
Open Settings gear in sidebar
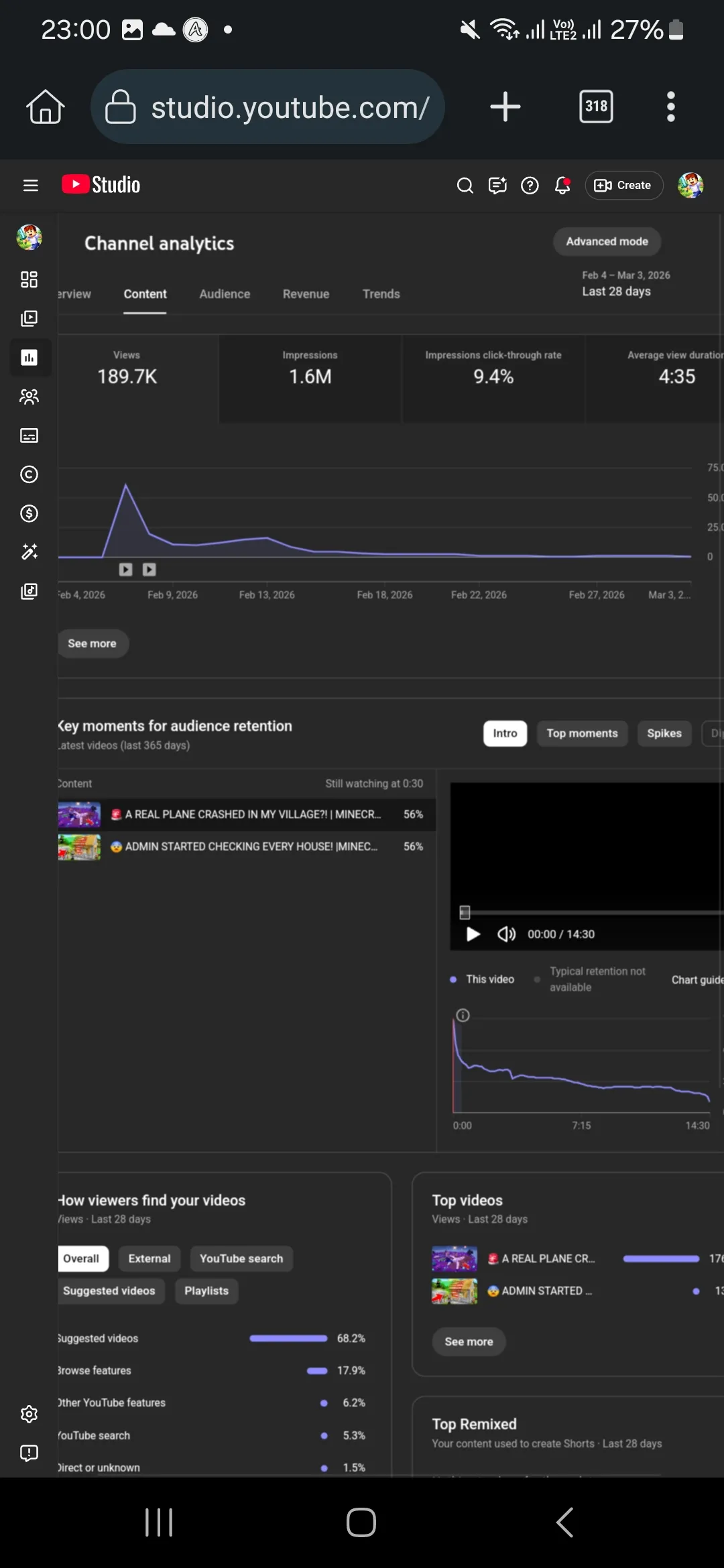pos(29,1414)
